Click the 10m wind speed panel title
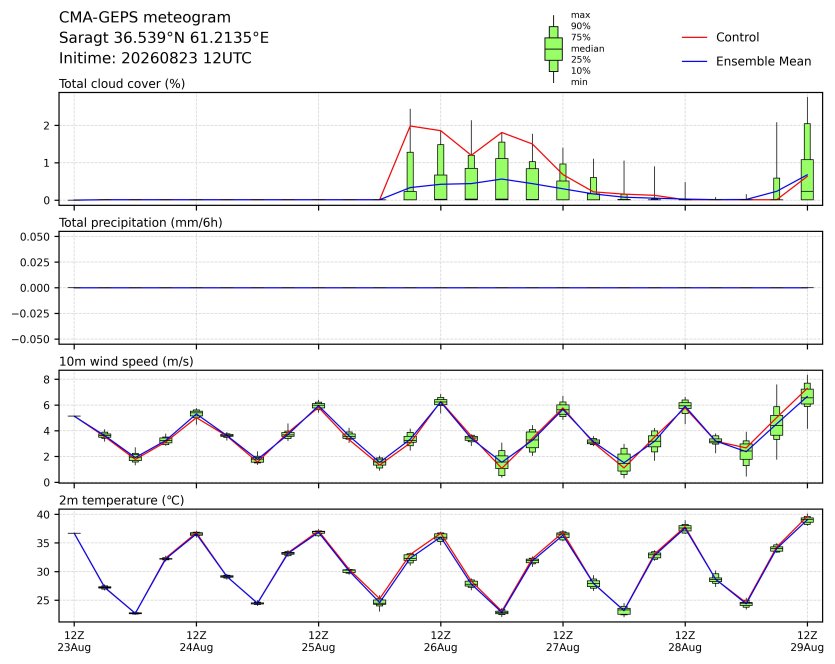This screenshot has height=664, width=835. click(x=126, y=362)
